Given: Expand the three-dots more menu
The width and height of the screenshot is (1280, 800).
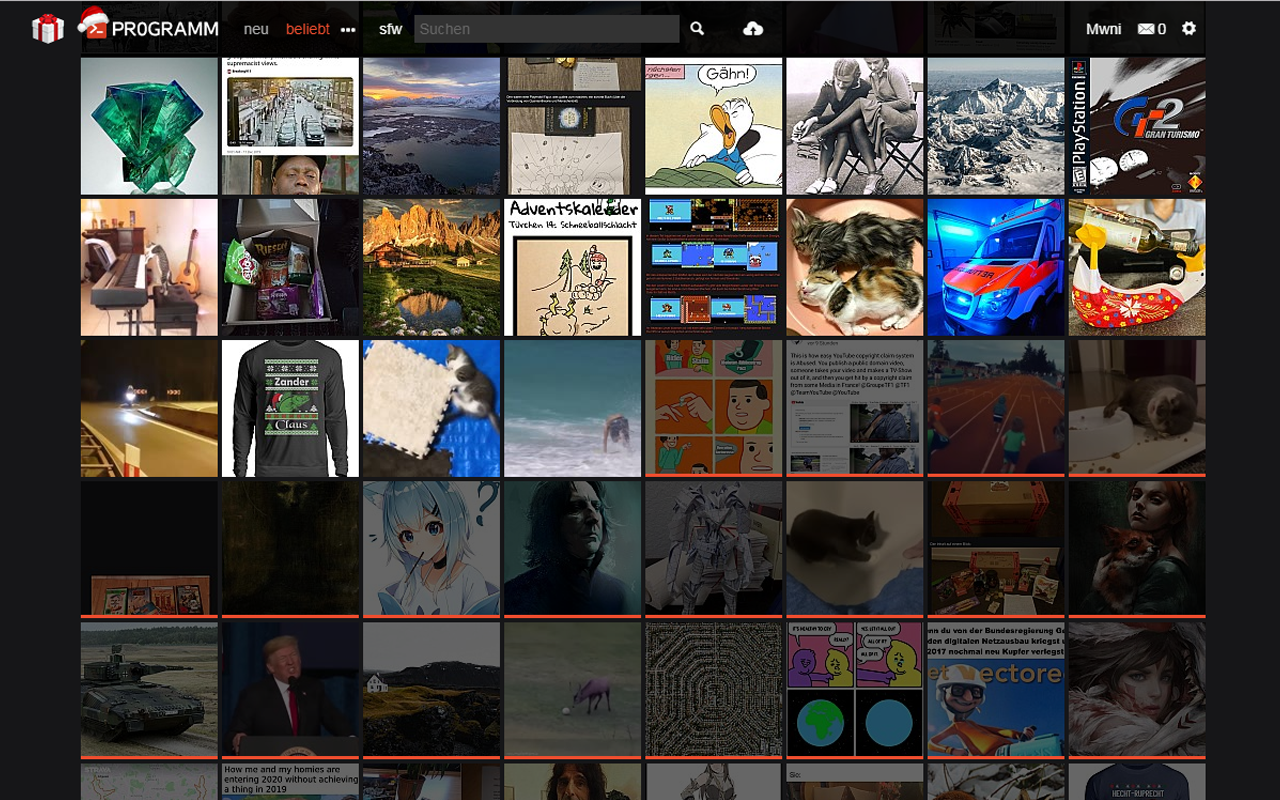Looking at the screenshot, I should tap(348, 30).
